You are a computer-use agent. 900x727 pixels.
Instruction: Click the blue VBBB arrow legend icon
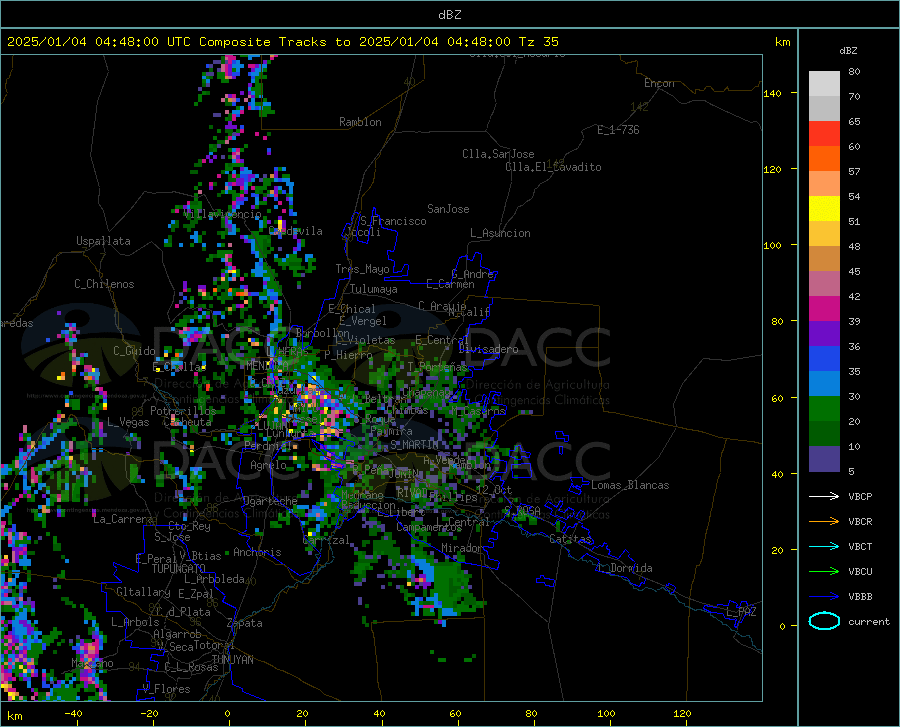(x=824, y=597)
